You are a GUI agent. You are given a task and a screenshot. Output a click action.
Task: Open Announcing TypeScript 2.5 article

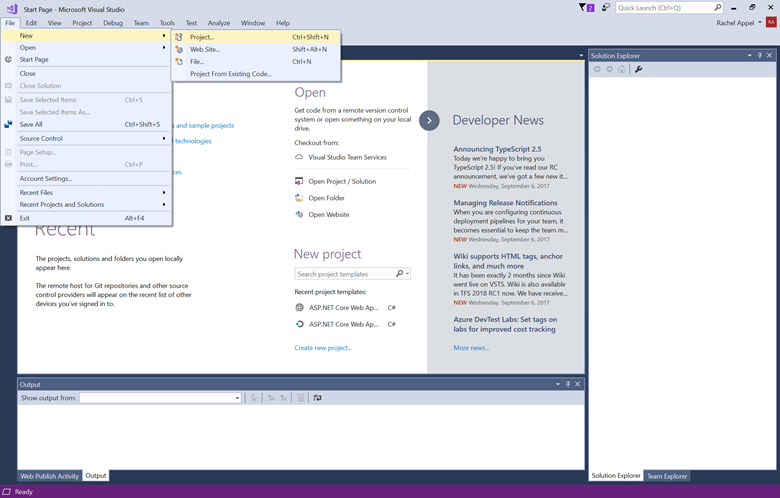pos(497,149)
